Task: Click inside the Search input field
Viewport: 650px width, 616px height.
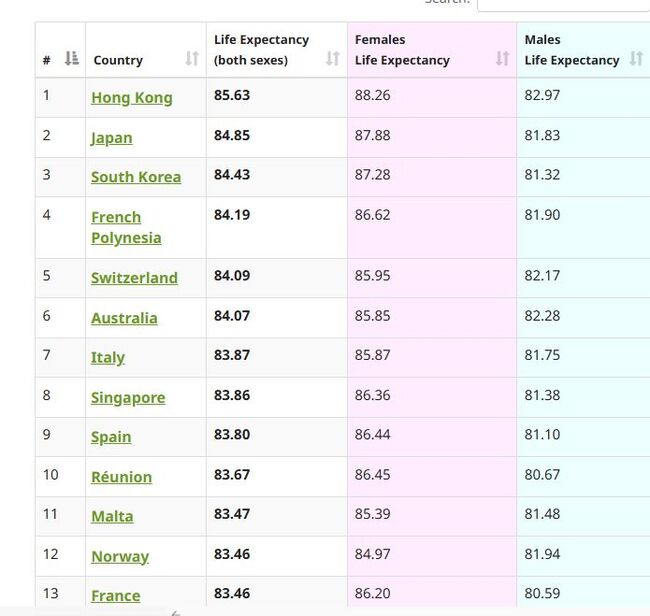Action: tap(565, 3)
